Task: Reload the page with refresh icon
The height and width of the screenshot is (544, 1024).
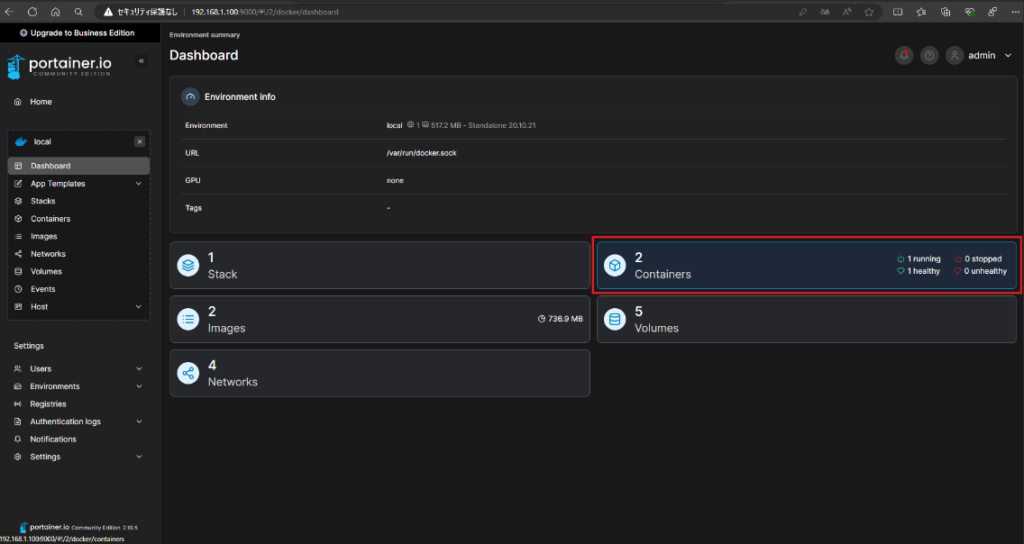Action: [x=33, y=12]
